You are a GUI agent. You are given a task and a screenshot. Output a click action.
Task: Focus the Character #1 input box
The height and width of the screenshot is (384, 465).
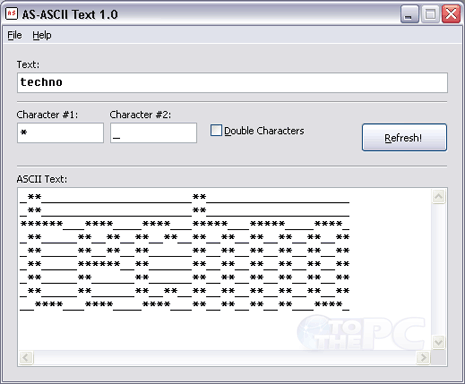(60, 133)
